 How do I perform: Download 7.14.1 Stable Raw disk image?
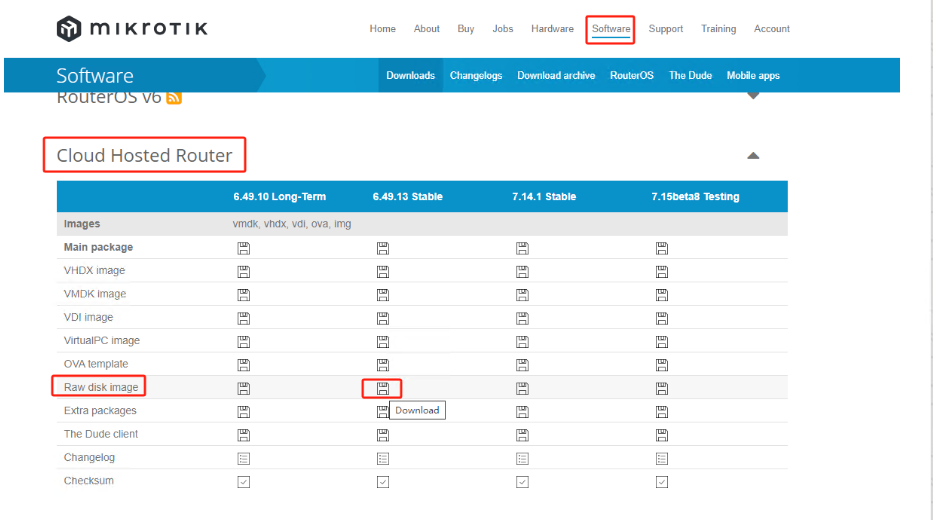522,389
